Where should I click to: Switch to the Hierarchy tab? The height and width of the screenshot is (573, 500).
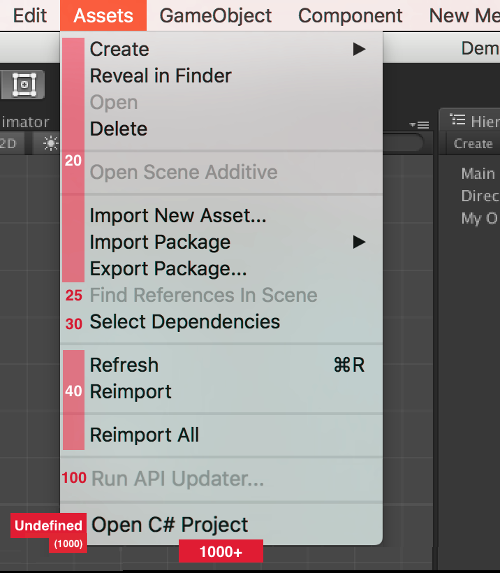(x=471, y=121)
